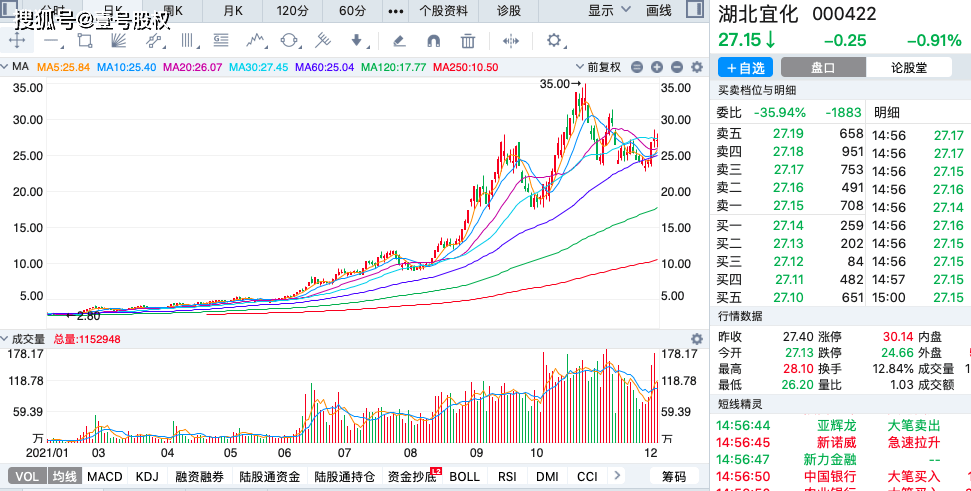The height and width of the screenshot is (491, 971).
Task: Toggle the 均线 indicator button
Action: tap(64, 476)
